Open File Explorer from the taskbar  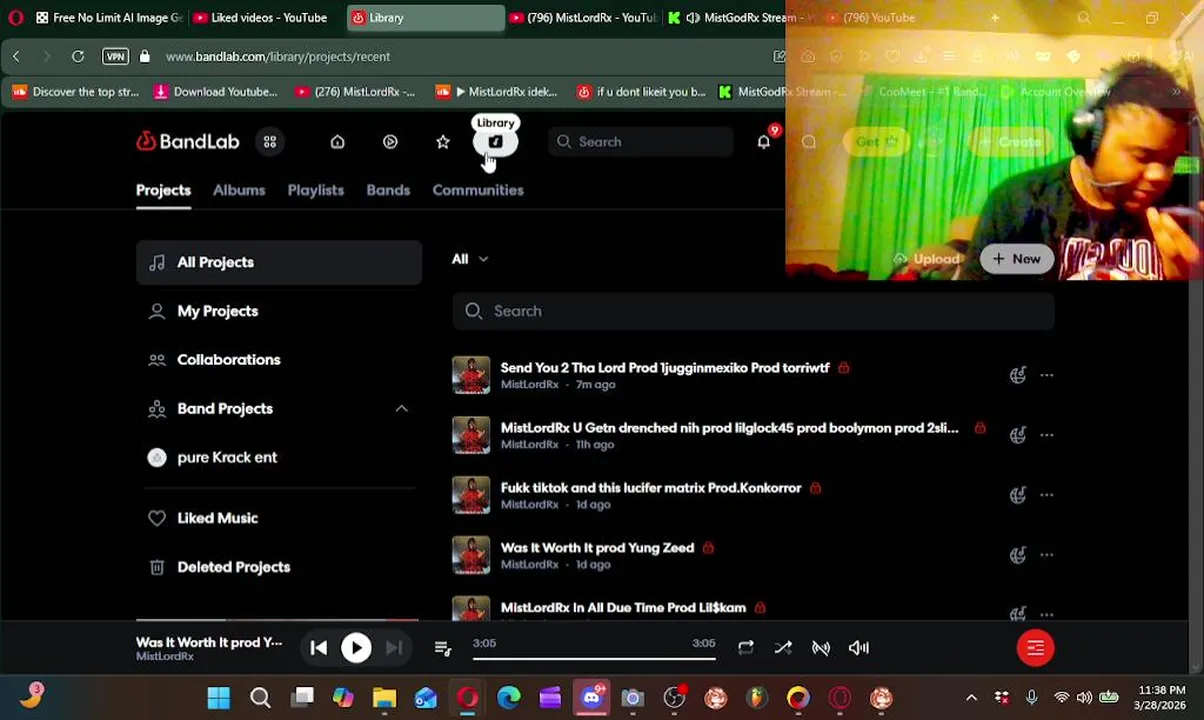384,697
